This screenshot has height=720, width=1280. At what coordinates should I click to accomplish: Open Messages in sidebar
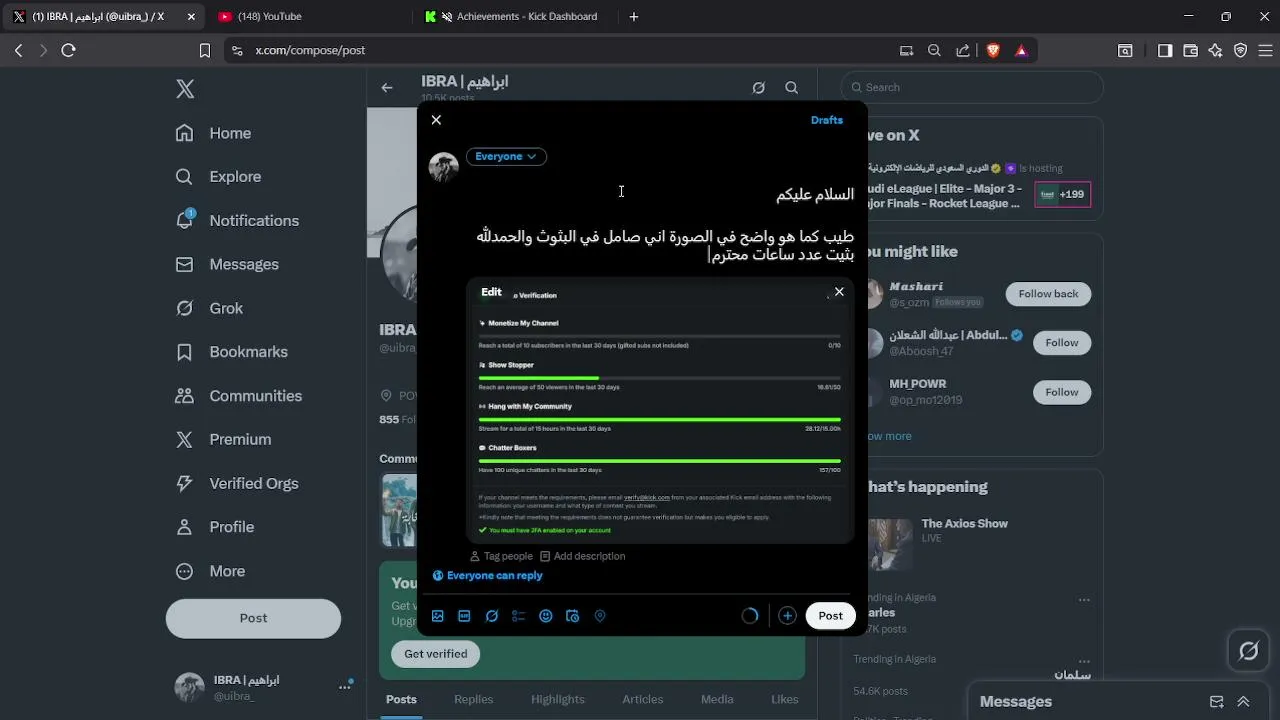click(x=227, y=265)
